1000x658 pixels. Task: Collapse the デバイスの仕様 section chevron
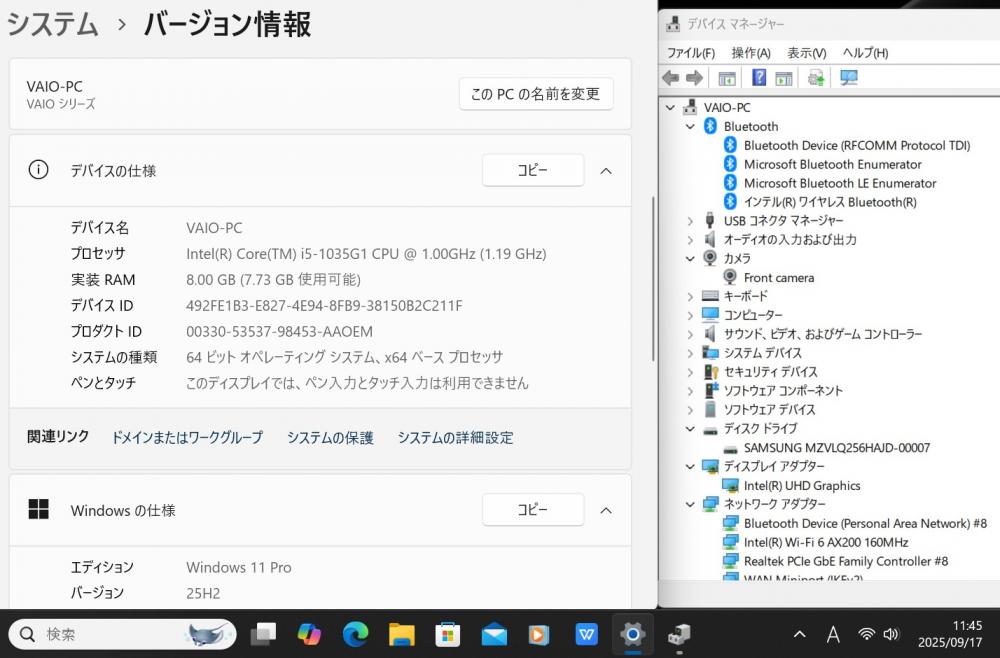[606, 171]
